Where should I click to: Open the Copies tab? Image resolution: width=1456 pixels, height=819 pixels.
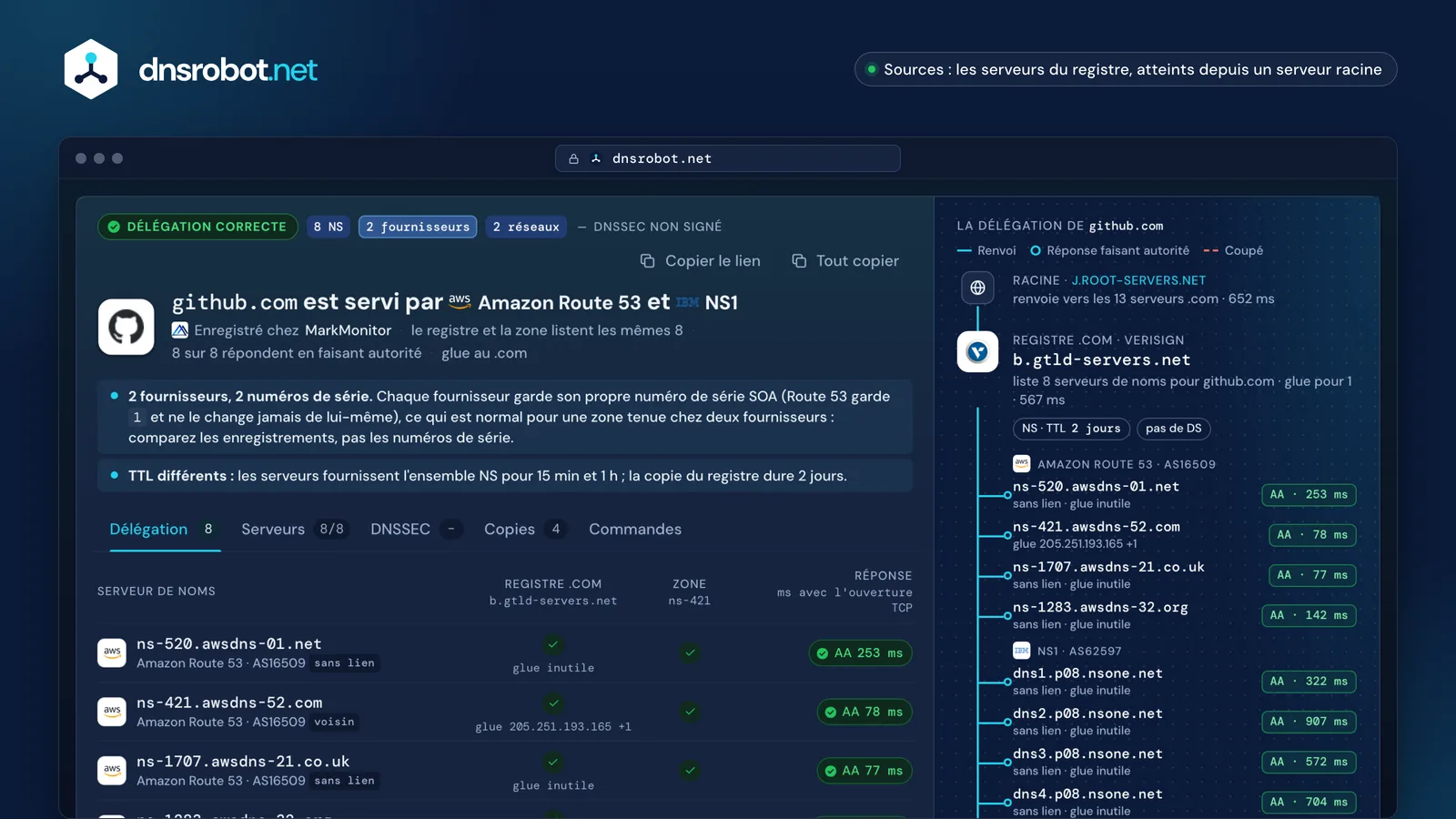(x=525, y=530)
